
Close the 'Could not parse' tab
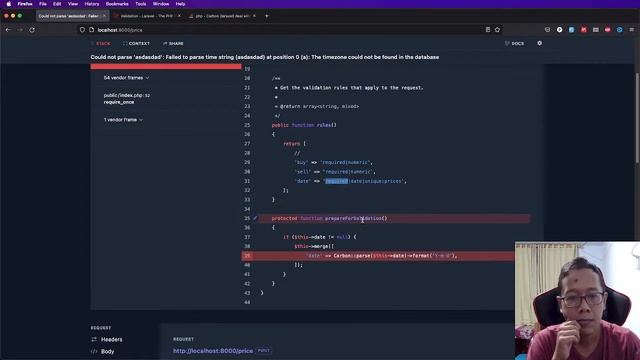pos(104,16)
